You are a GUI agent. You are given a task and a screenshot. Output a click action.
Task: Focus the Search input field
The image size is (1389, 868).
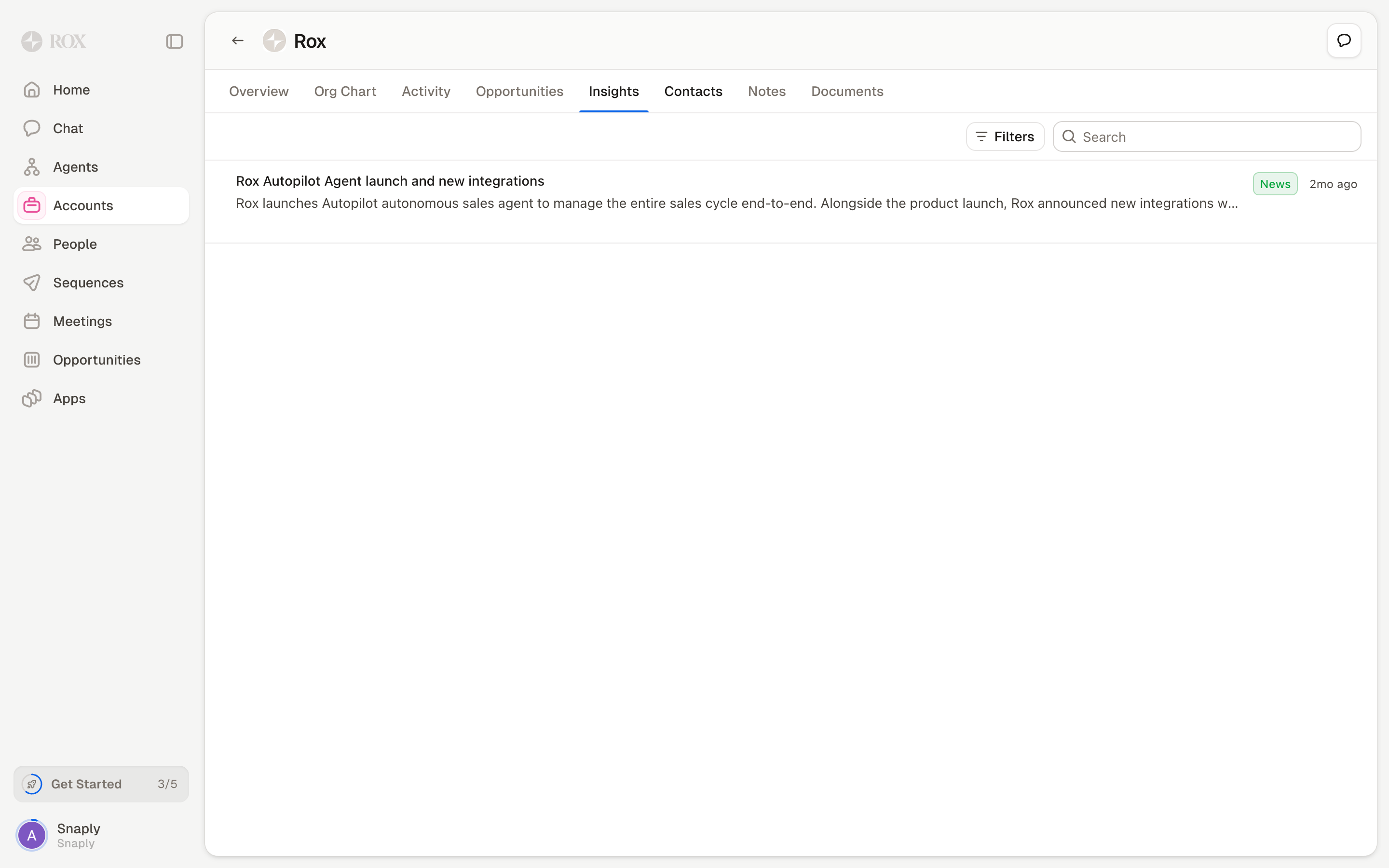tap(1207, 136)
